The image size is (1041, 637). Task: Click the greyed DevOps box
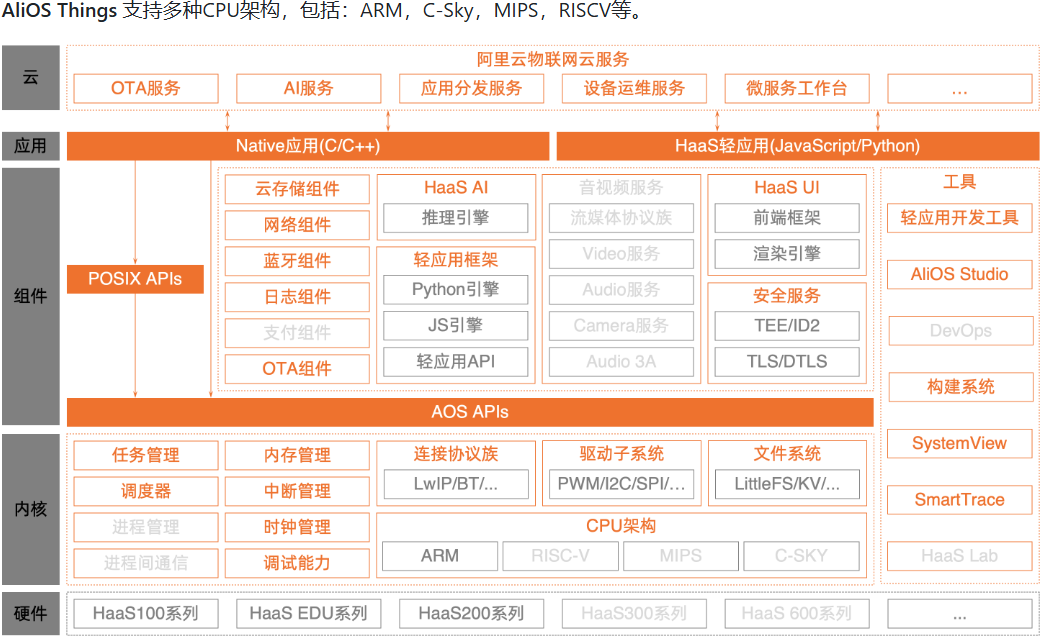click(961, 331)
